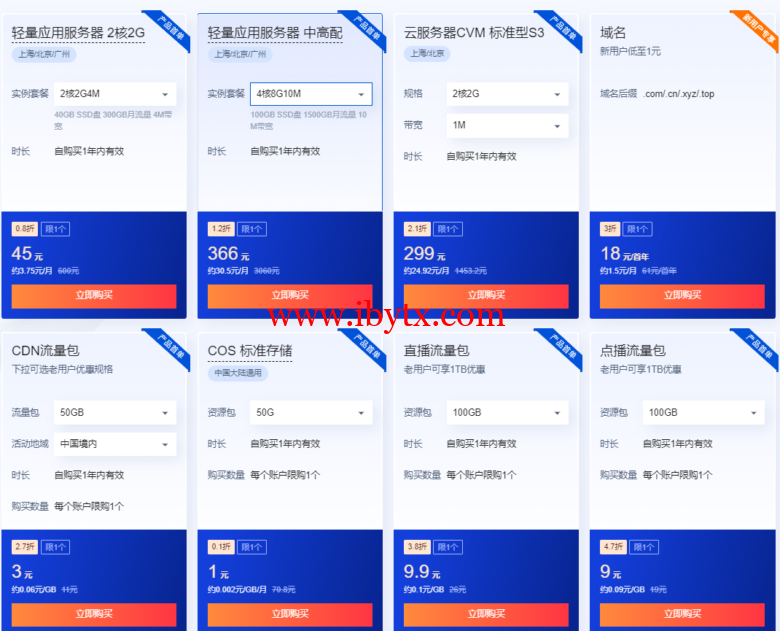The image size is (780, 631).
Task: Expand the 1M bandwidth dropdown
Action: (507, 125)
